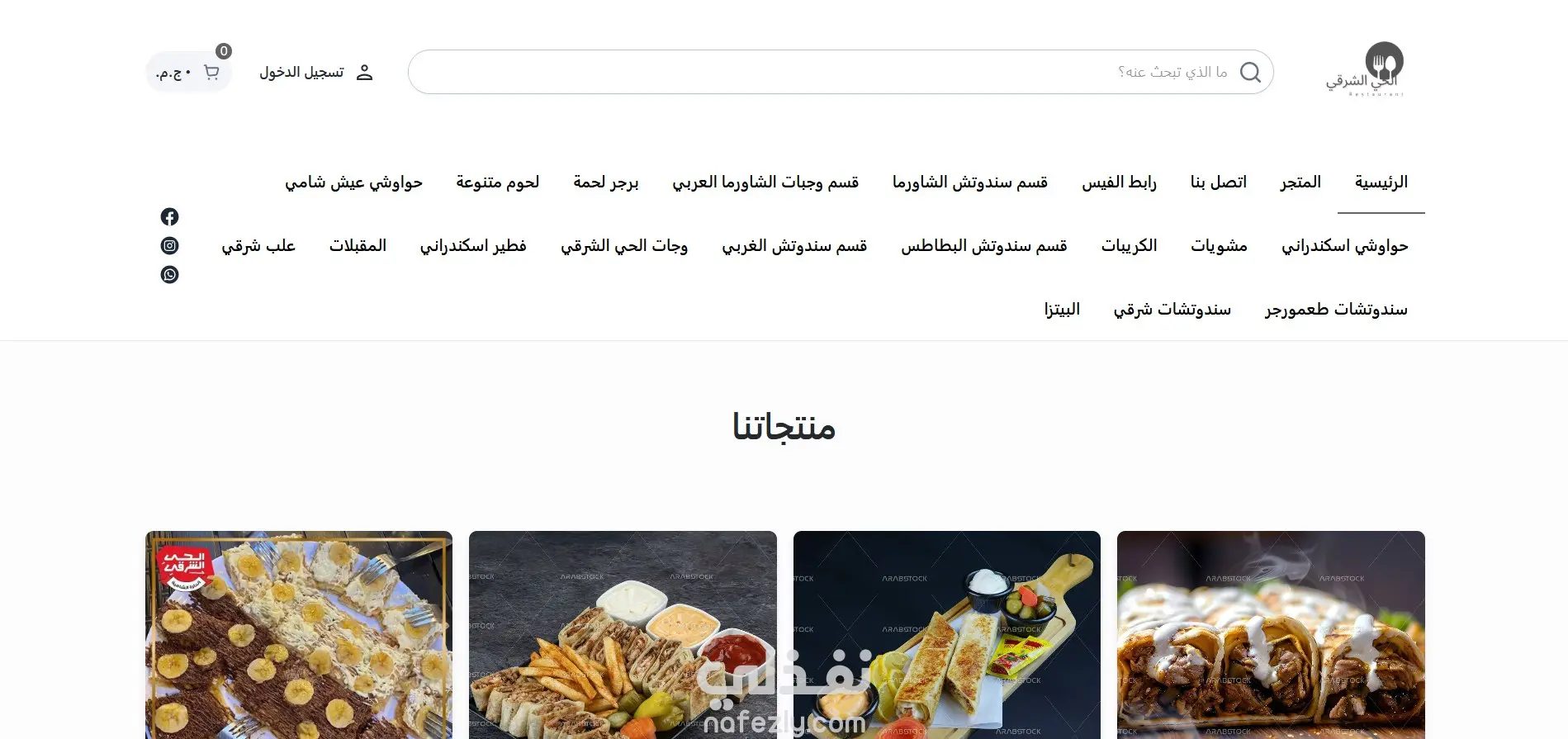Screen dimensions: 1568x739
Task: Open the برجر لحمة category
Action: click(605, 182)
